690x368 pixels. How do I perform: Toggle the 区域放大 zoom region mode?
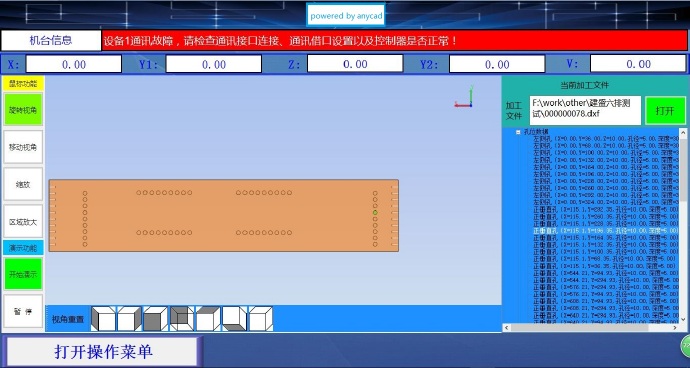click(x=23, y=222)
